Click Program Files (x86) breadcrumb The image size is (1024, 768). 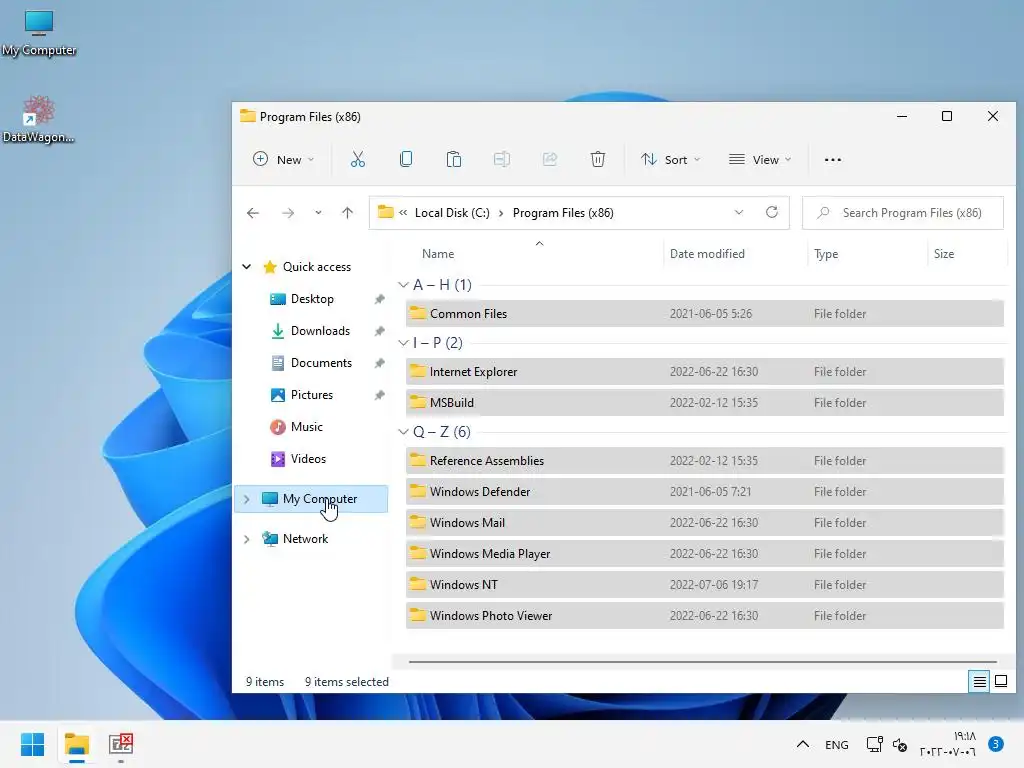(563, 213)
